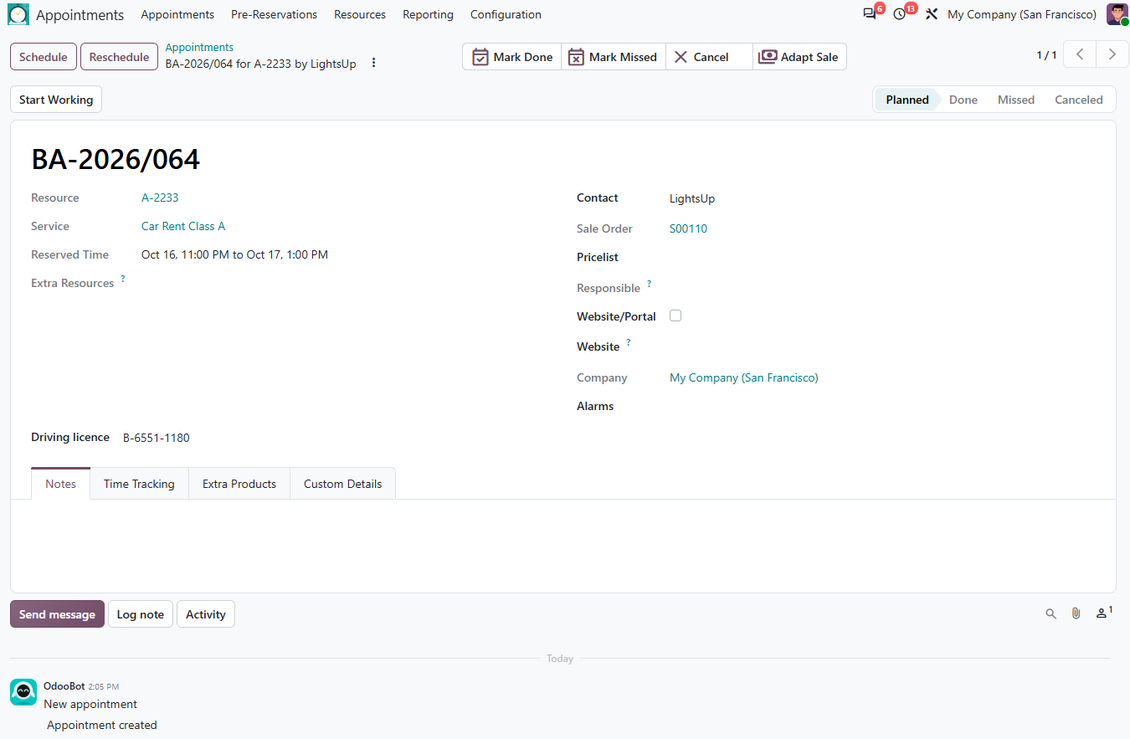Switch to the Extra Products tab
The height and width of the screenshot is (739, 1130).
point(239,484)
